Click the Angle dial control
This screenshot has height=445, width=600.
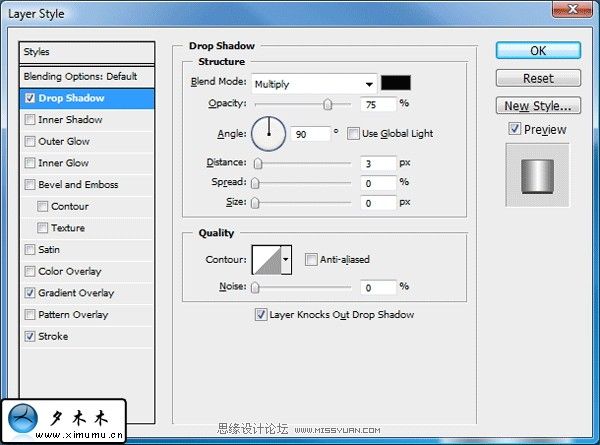coord(269,134)
